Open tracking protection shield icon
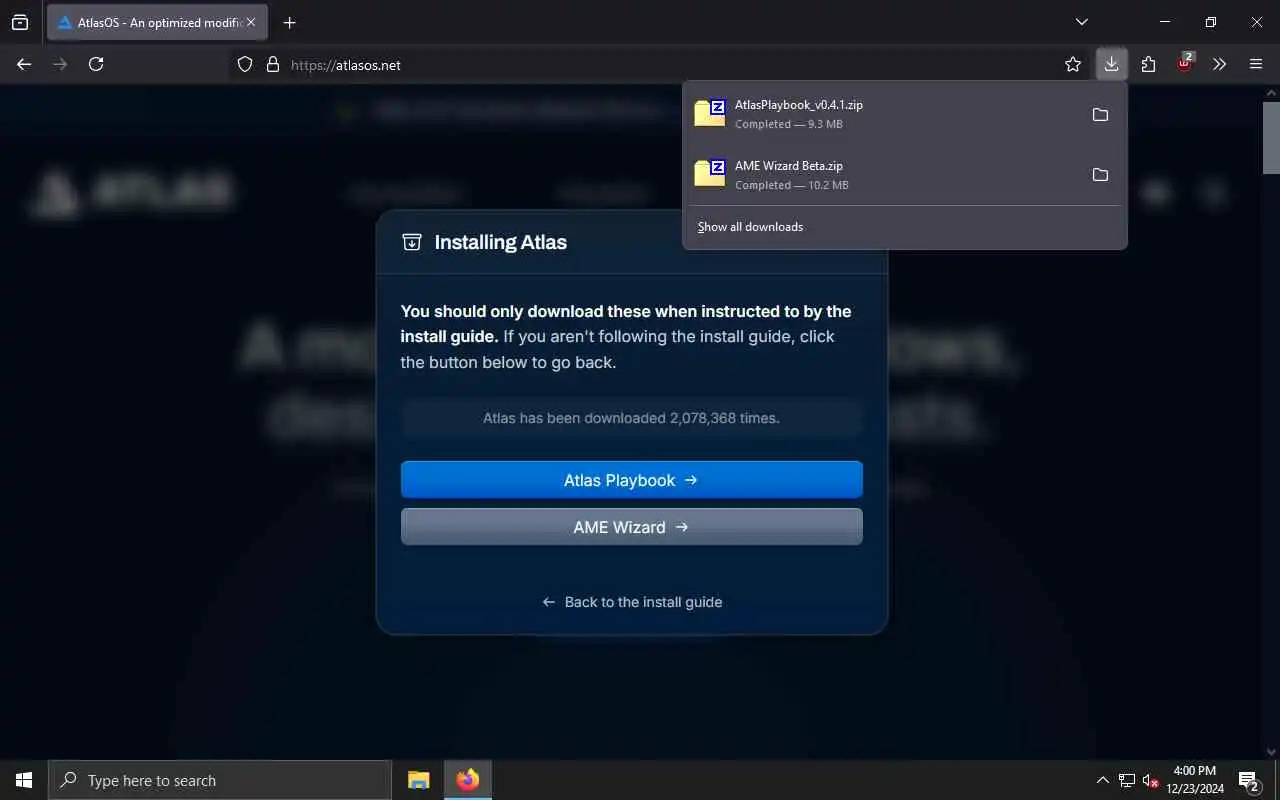 [x=245, y=64]
